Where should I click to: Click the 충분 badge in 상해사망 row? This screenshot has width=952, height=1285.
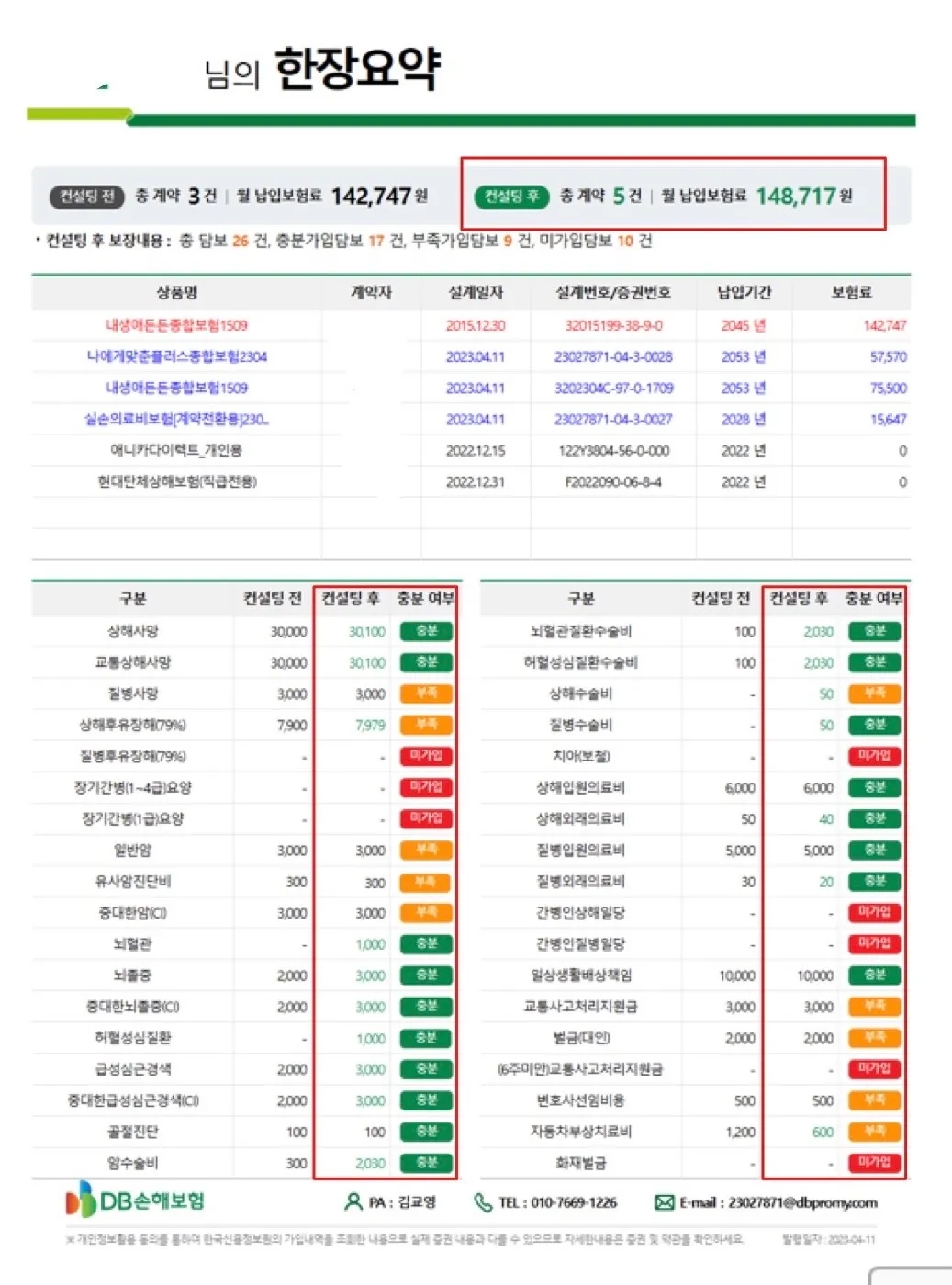(426, 631)
